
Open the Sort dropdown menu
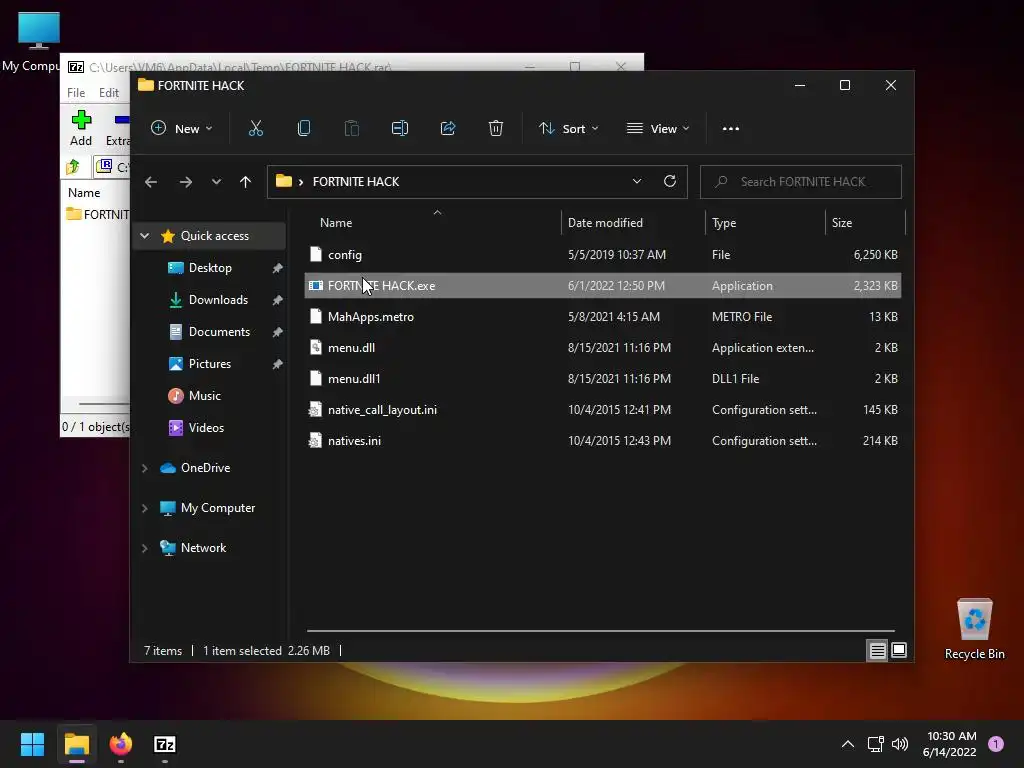(x=568, y=129)
